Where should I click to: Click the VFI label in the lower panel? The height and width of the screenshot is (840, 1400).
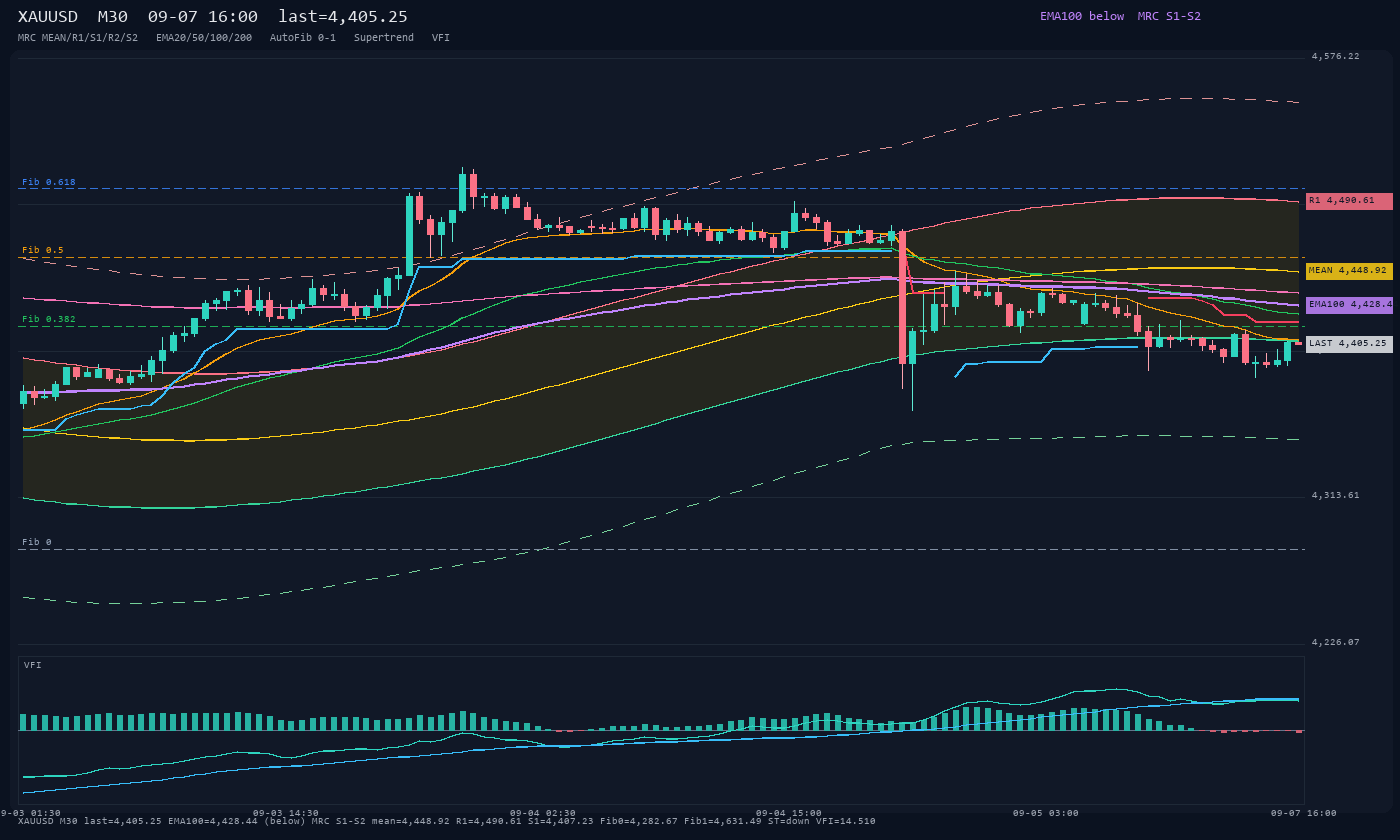tap(33, 665)
